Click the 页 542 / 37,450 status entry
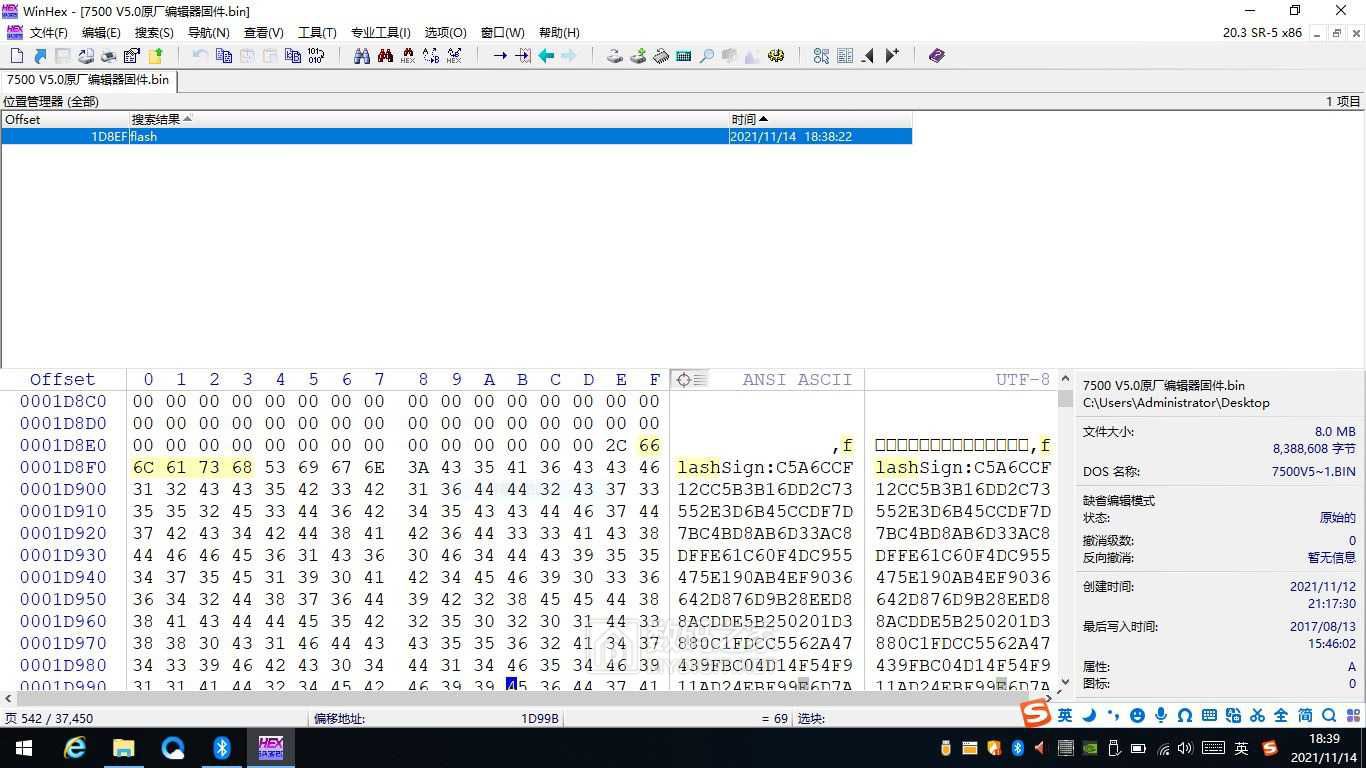 tap(49, 718)
